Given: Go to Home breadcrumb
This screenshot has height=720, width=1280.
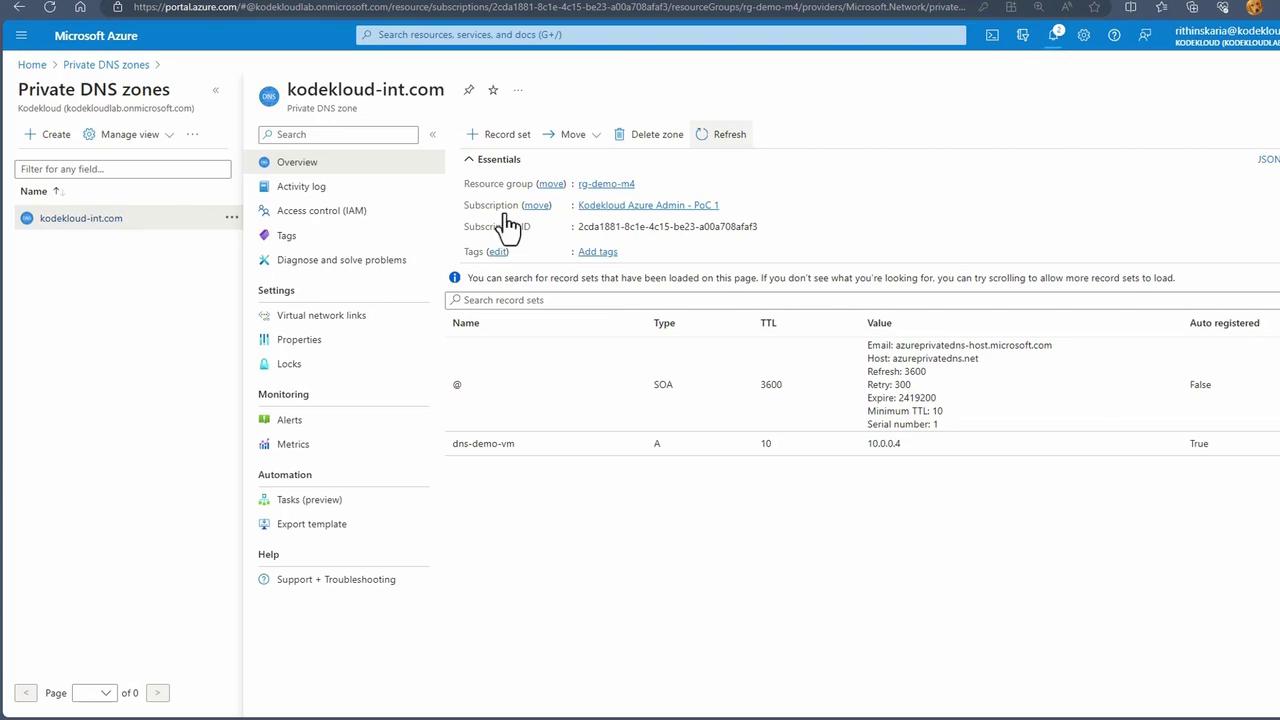Looking at the screenshot, I should [32, 65].
